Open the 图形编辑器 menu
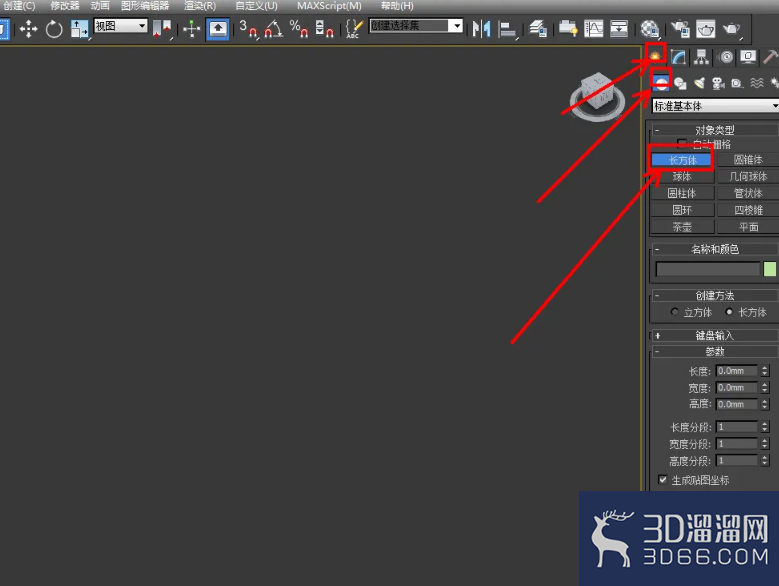Image resolution: width=779 pixels, height=586 pixels. [145, 6]
